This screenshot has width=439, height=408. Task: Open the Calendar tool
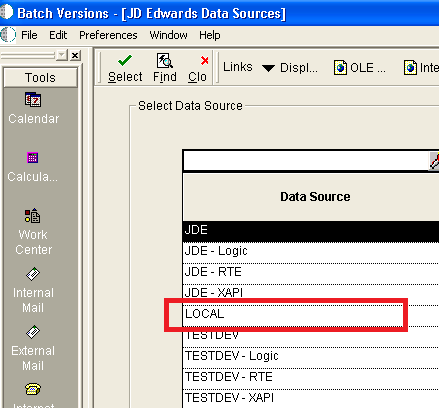click(x=34, y=108)
